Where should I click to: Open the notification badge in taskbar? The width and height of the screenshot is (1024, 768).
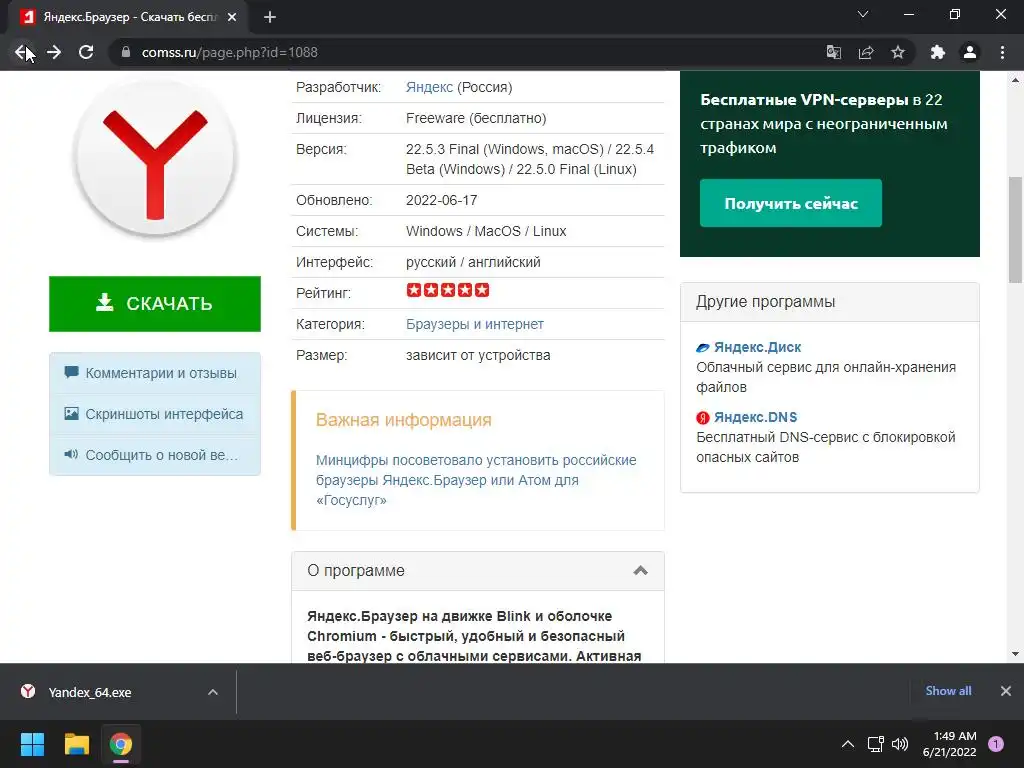point(996,744)
